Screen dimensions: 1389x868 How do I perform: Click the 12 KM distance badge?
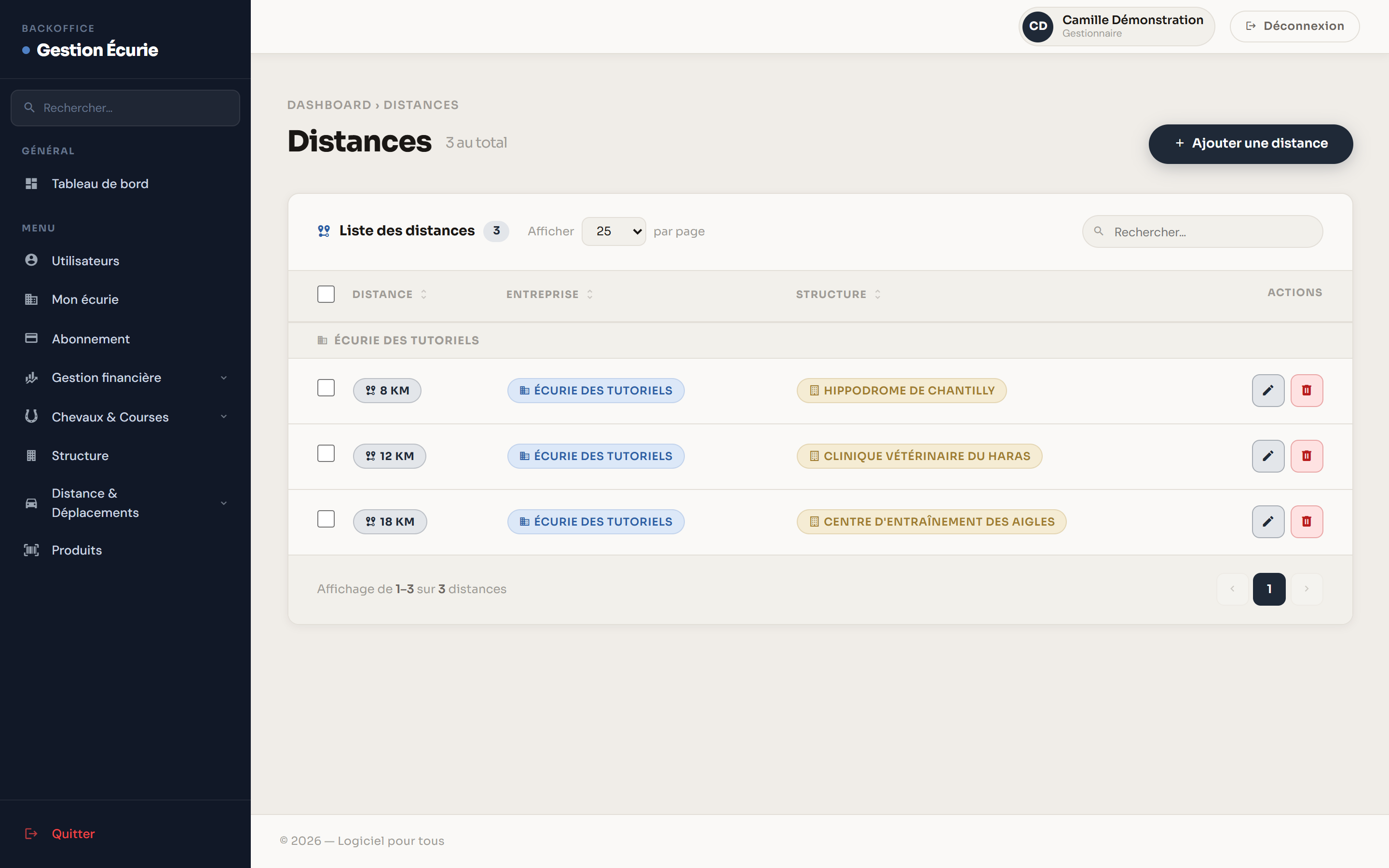389,456
